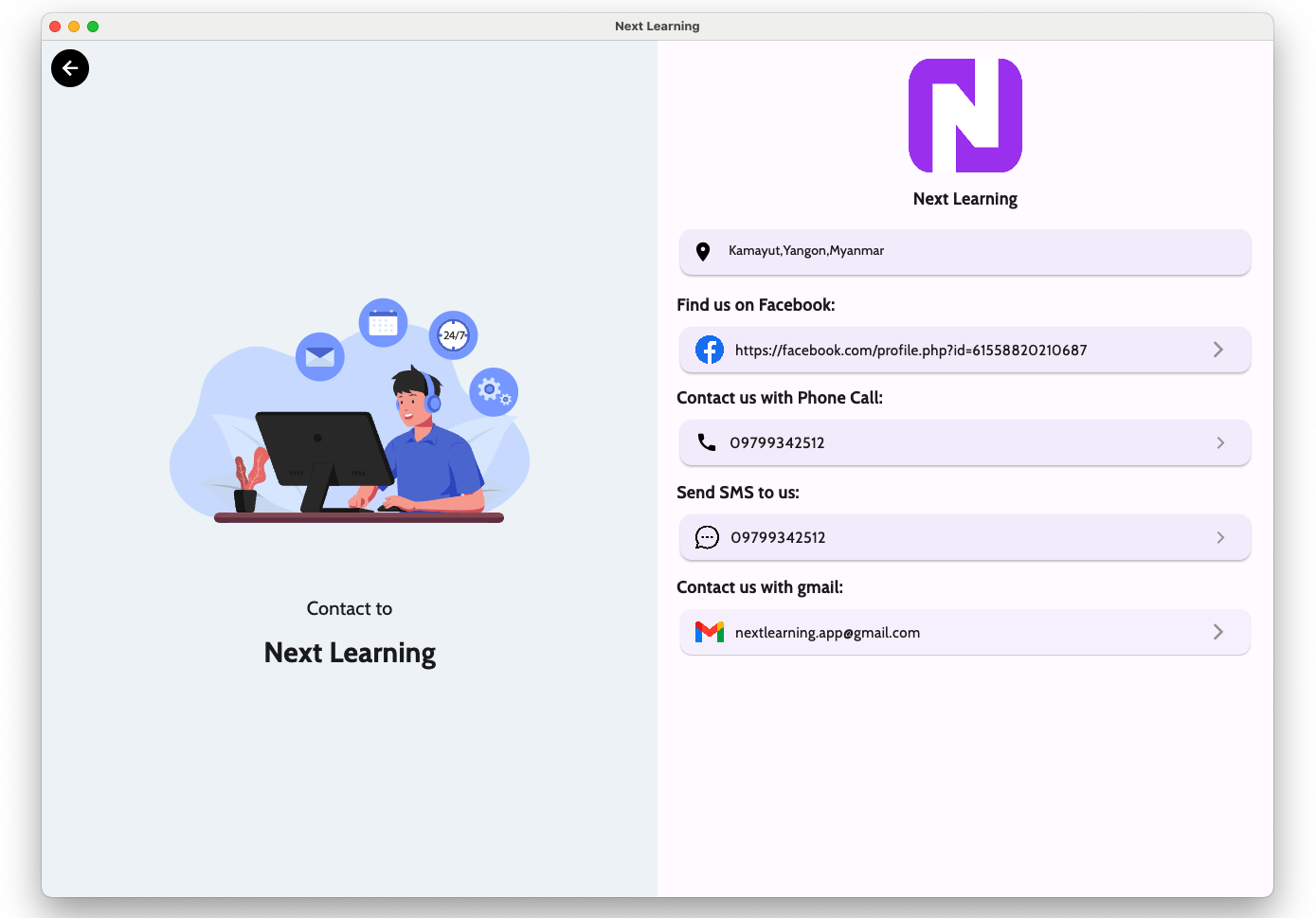Open the Facebook profile URL link
This screenshot has width=1316, height=918.
(910, 351)
